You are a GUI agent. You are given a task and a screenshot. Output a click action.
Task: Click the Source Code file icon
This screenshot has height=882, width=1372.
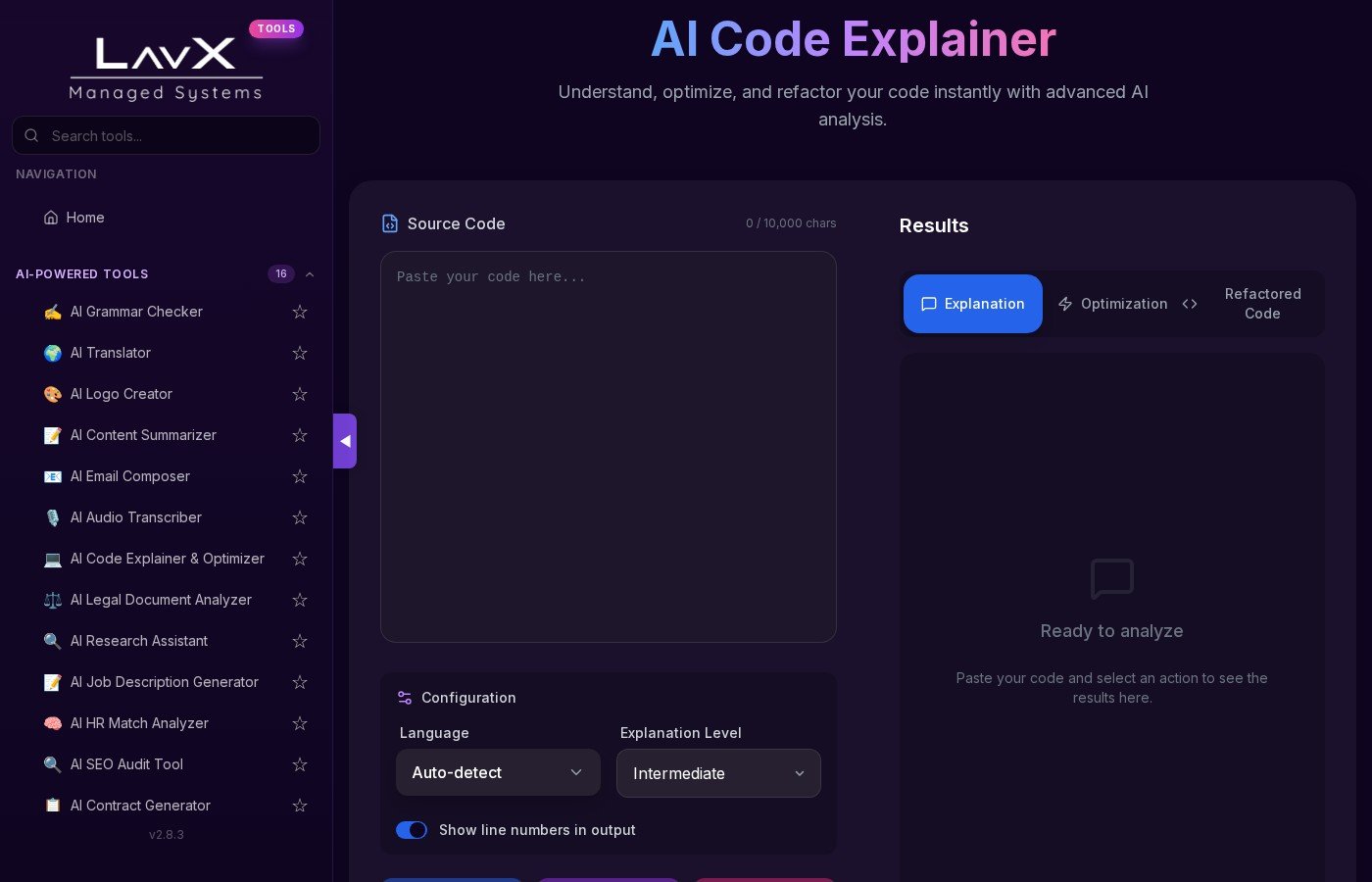tap(390, 223)
